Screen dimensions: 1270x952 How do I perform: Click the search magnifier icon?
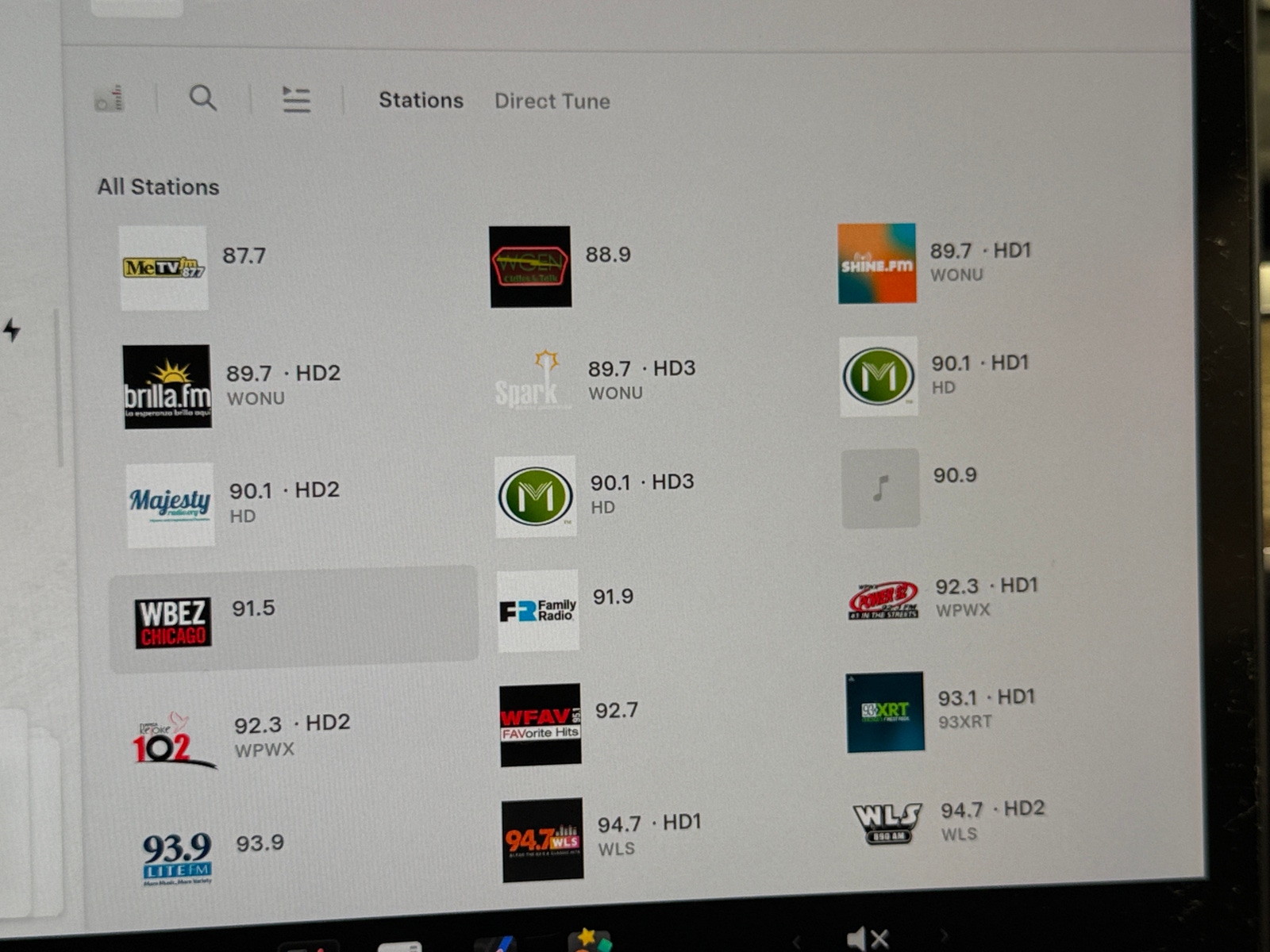[203, 98]
